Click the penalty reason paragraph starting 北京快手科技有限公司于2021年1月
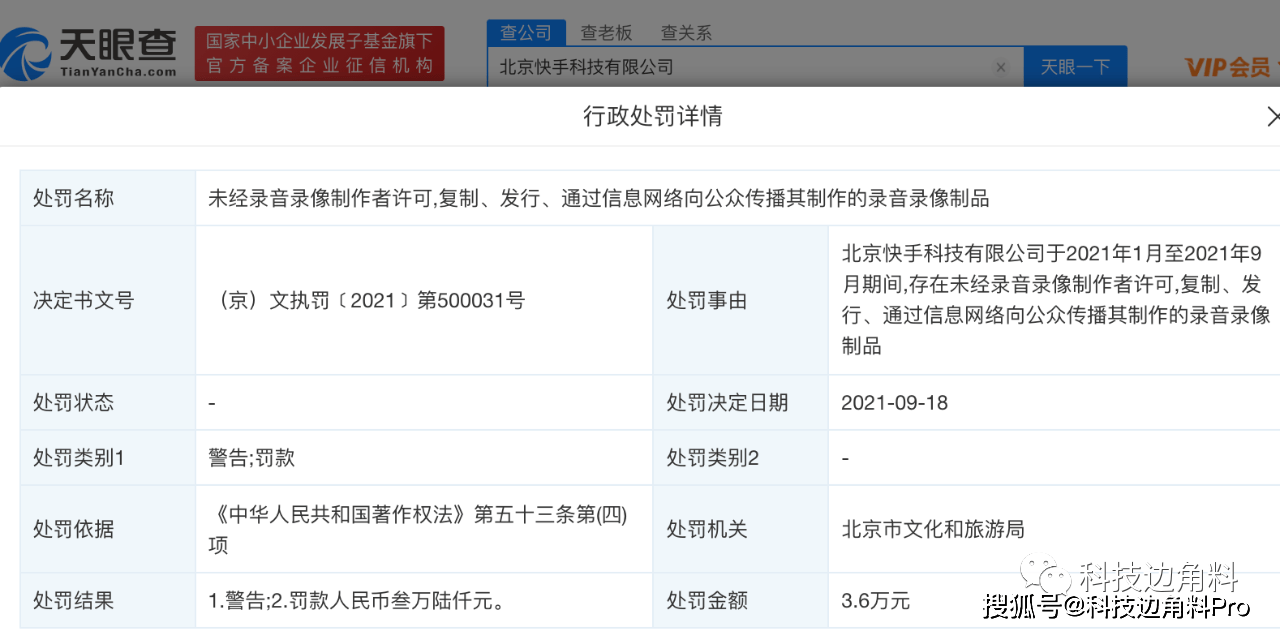This screenshot has width=1280, height=634. pyautogui.click(x=1056, y=300)
